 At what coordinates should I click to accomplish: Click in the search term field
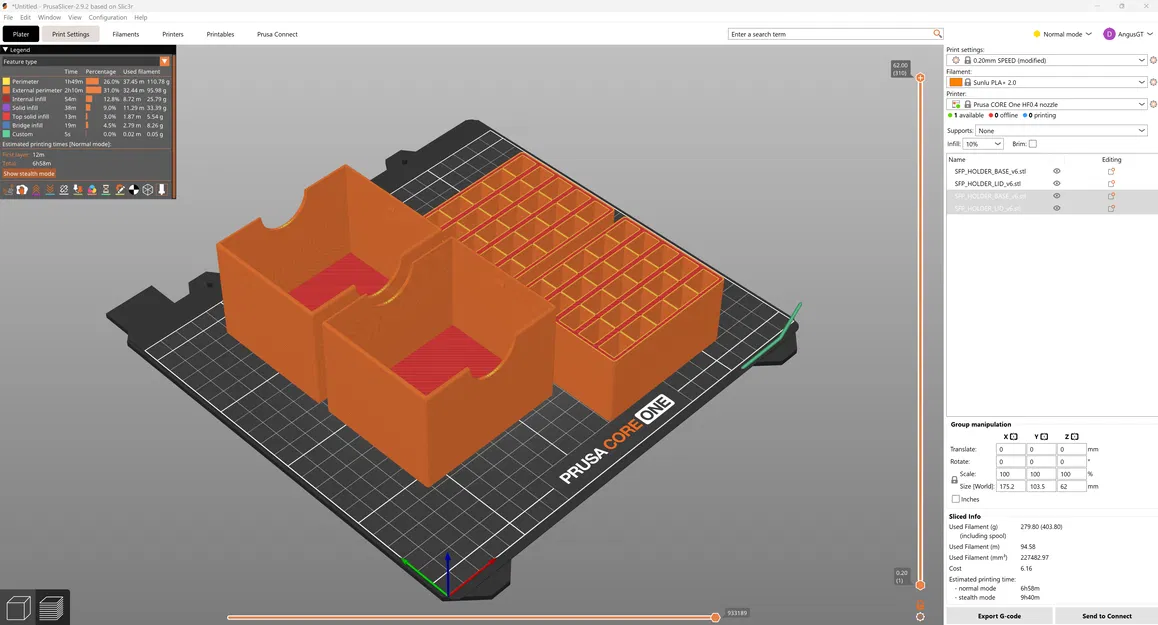(x=830, y=34)
